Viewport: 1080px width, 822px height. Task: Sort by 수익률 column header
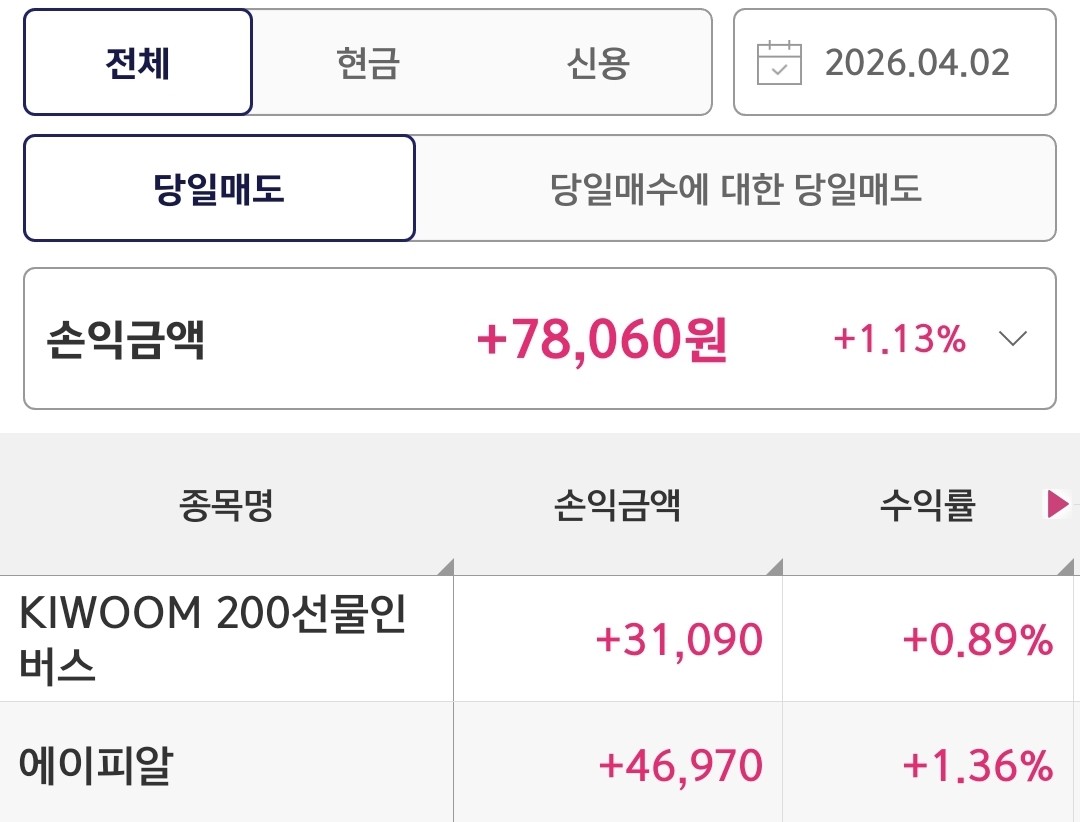(x=927, y=506)
